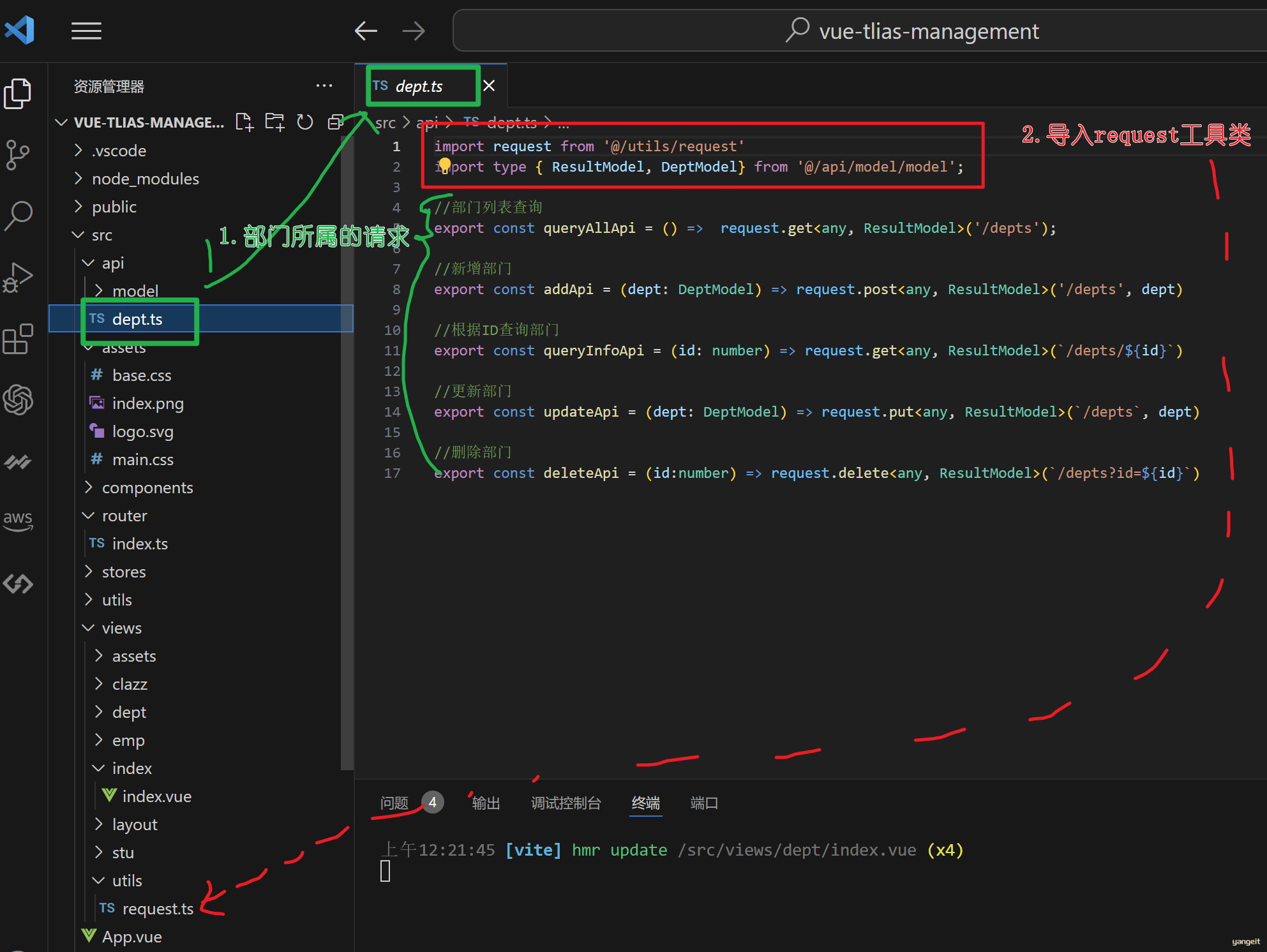This screenshot has width=1267, height=952.
Task: Open the Run and Debug view
Action: [x=18, y=278]
